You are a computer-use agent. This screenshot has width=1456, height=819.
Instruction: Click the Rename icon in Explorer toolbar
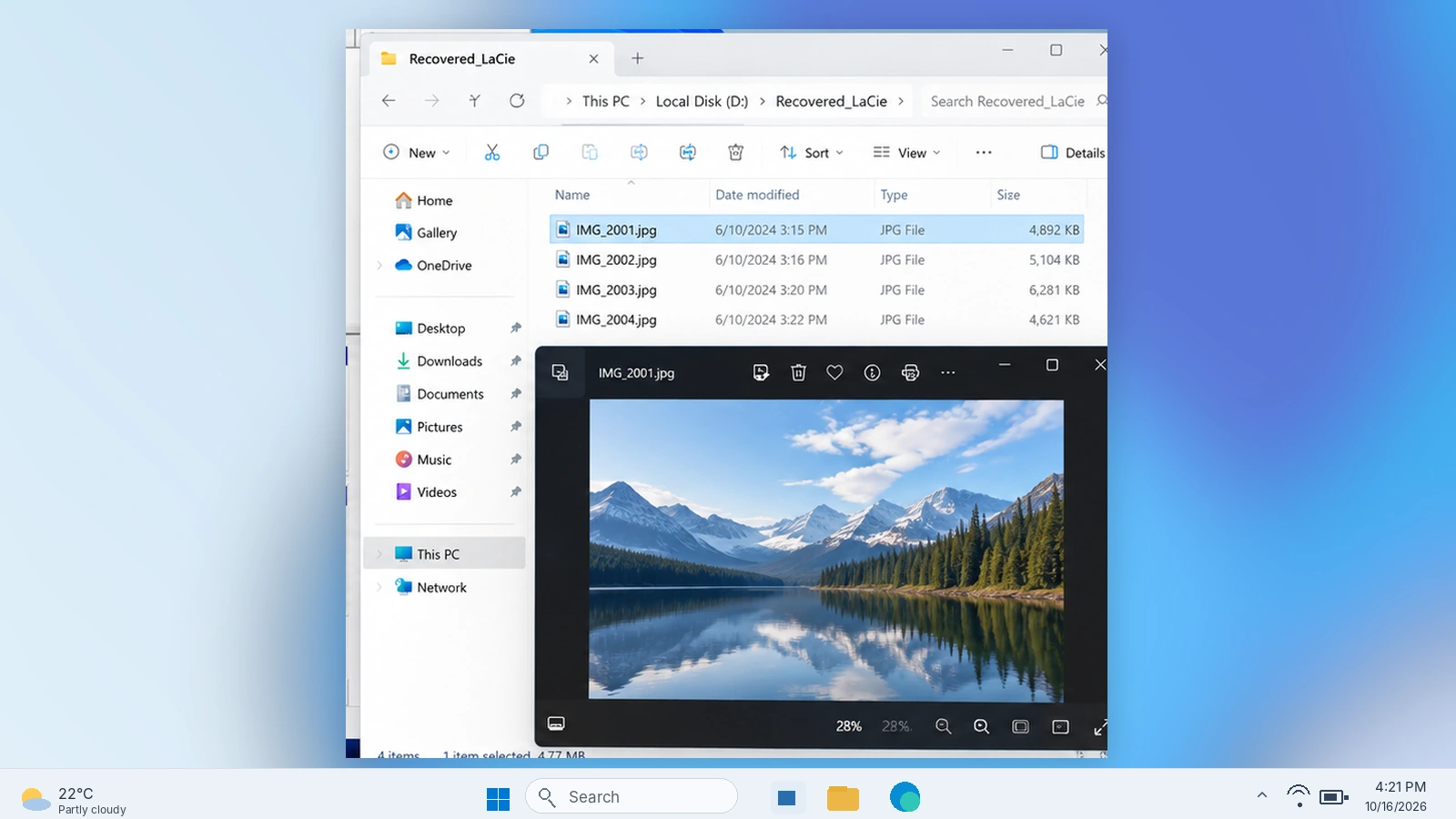(639, 153)
